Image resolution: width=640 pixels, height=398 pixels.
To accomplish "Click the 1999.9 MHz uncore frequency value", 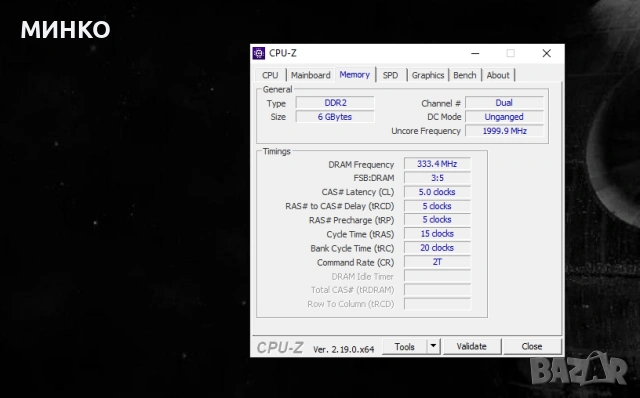I will [x=504, y=131].
